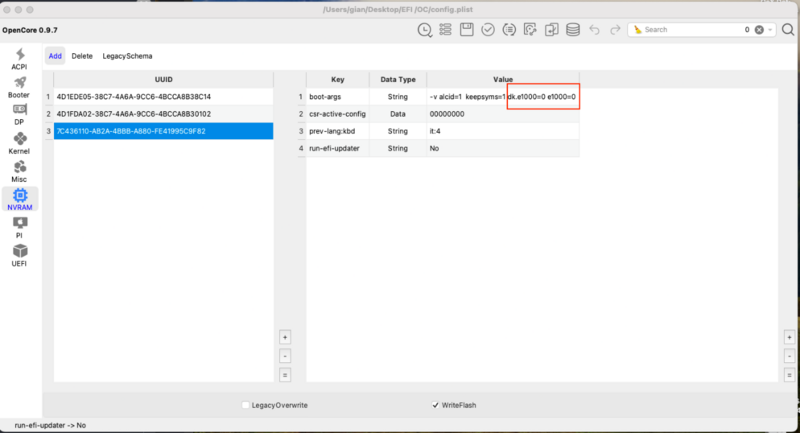Image resolution: width=800 pixels, height=433 pixels.
Task: Select the Add tab
Action: point(55,56)
